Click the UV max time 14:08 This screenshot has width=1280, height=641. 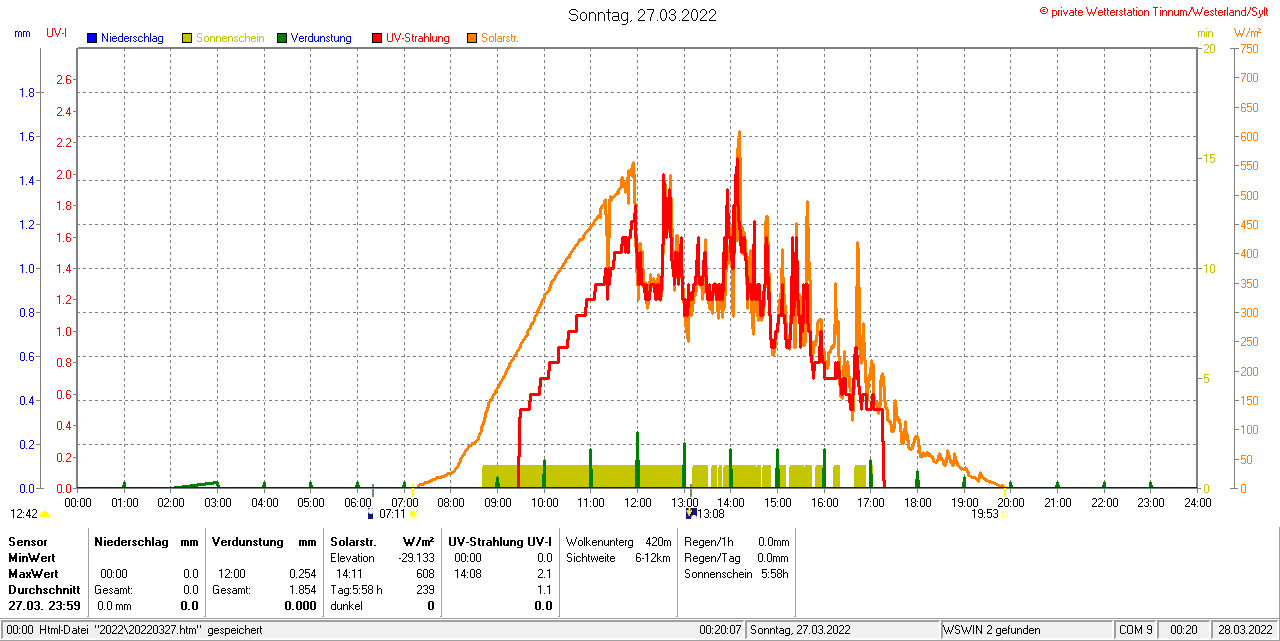(x=467, y=574)
